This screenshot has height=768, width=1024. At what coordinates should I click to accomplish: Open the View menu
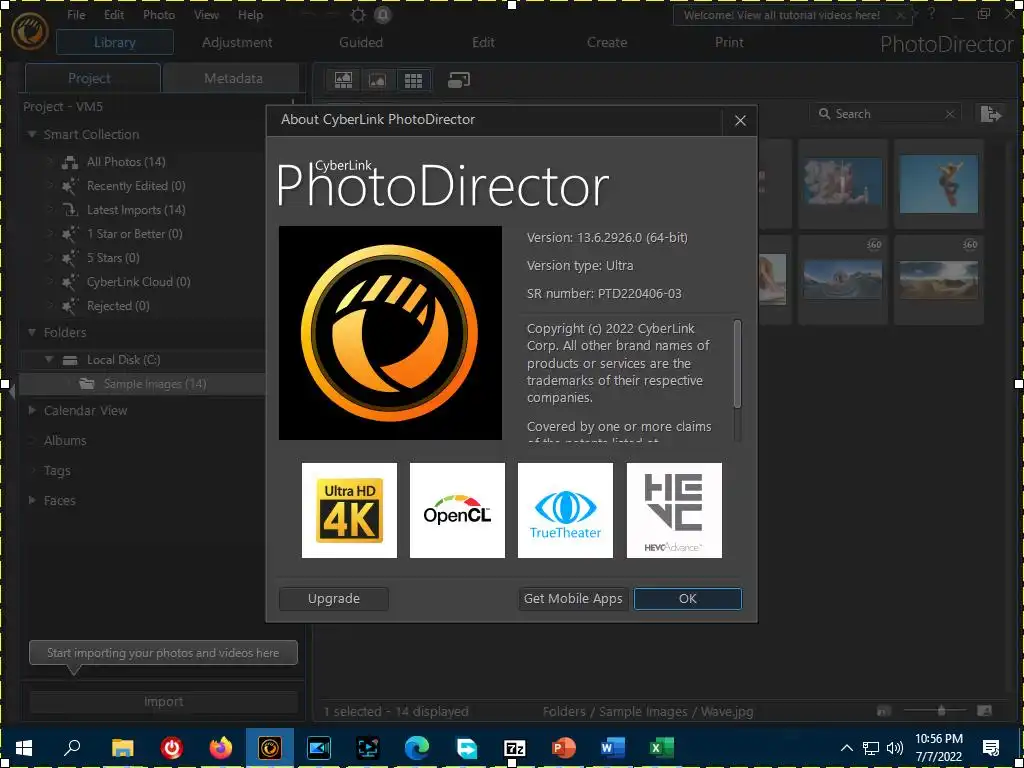tap(206, 14)
